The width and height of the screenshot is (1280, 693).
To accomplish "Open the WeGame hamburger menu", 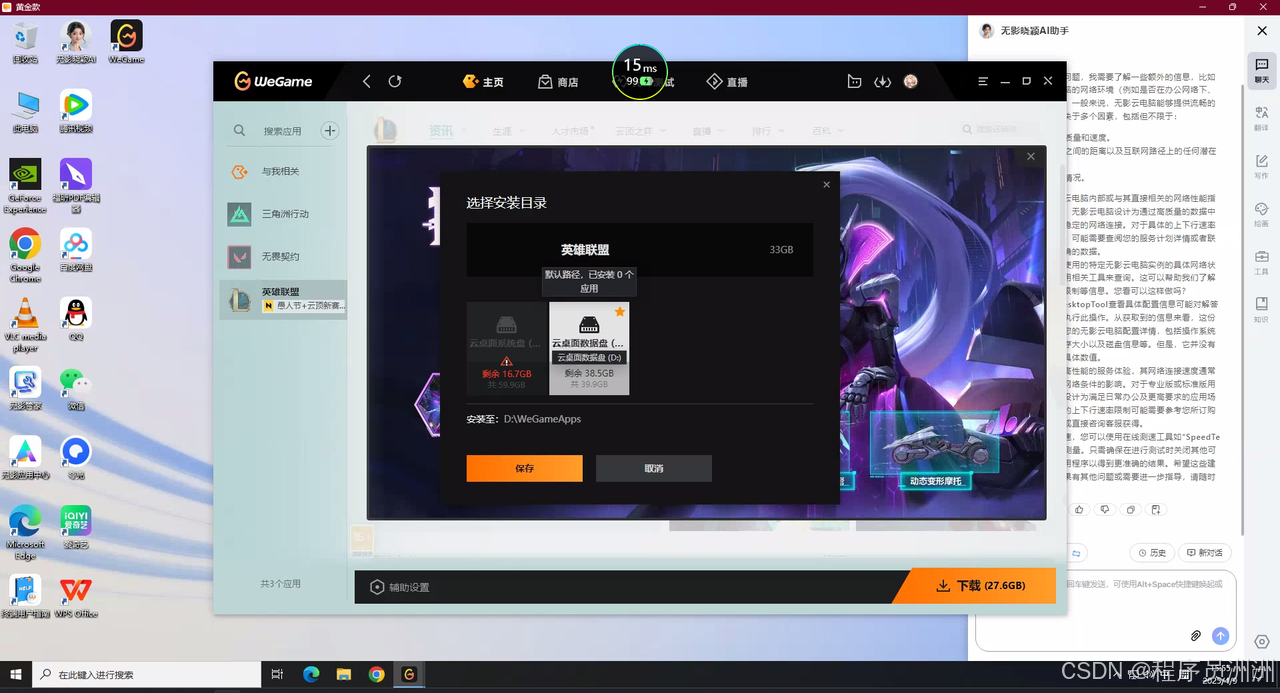I will click(983, 81).
